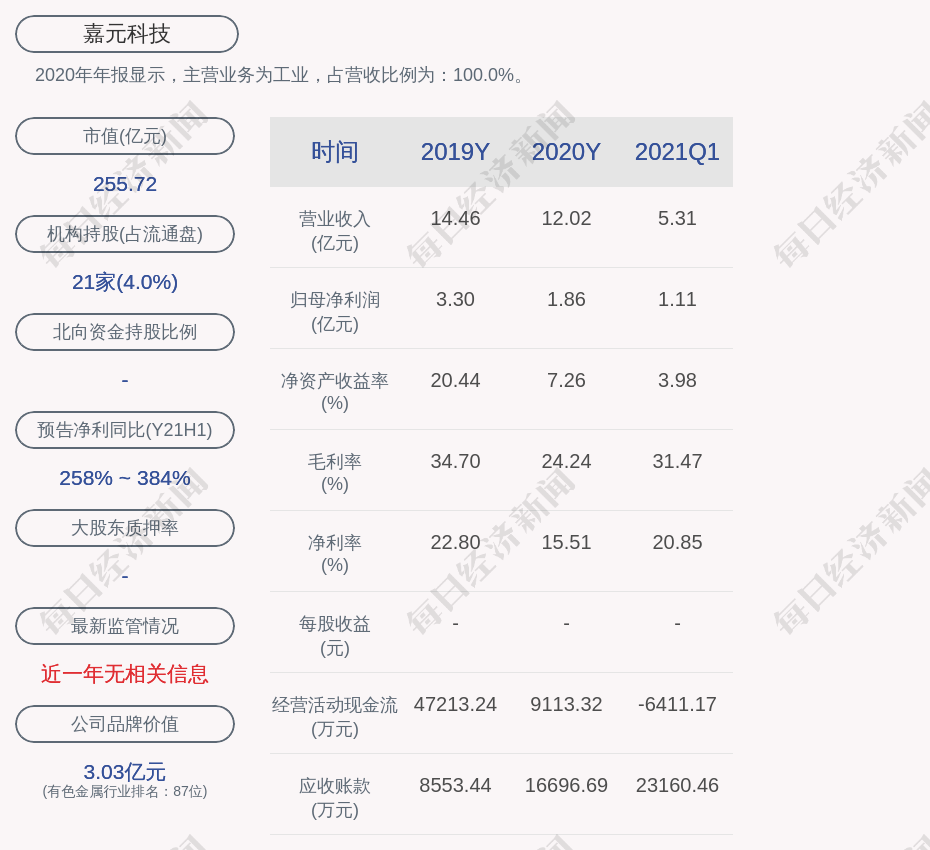Open the 公司品牌价值 pill

pos(125,724)
